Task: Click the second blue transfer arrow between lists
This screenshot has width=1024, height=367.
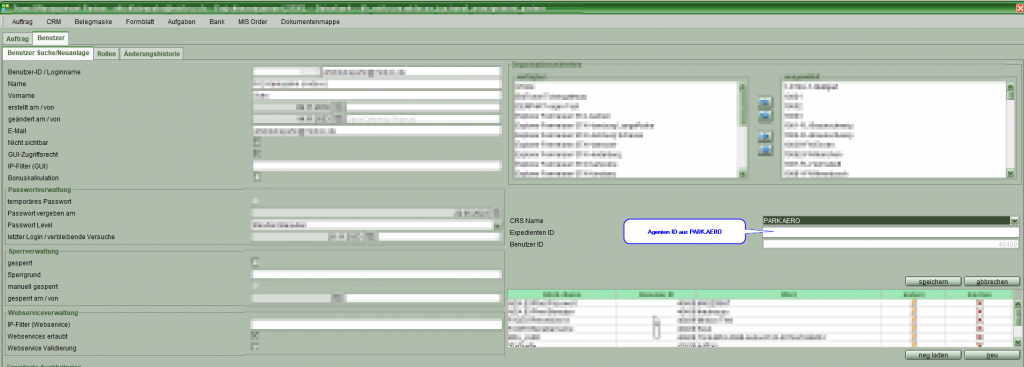Action: click(765, 116)
